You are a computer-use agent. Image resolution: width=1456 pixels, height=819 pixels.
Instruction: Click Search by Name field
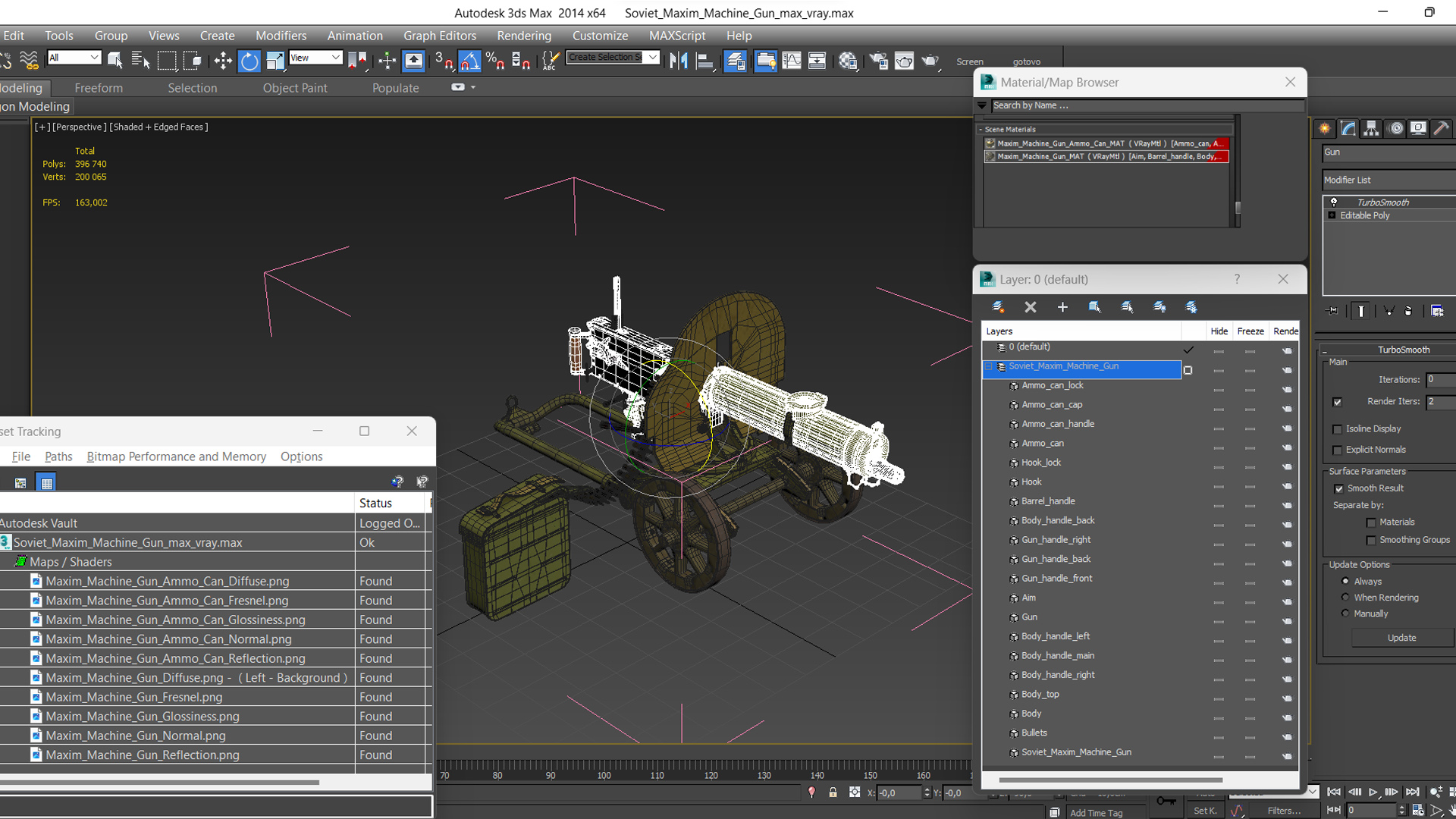tap(1148, 105)
